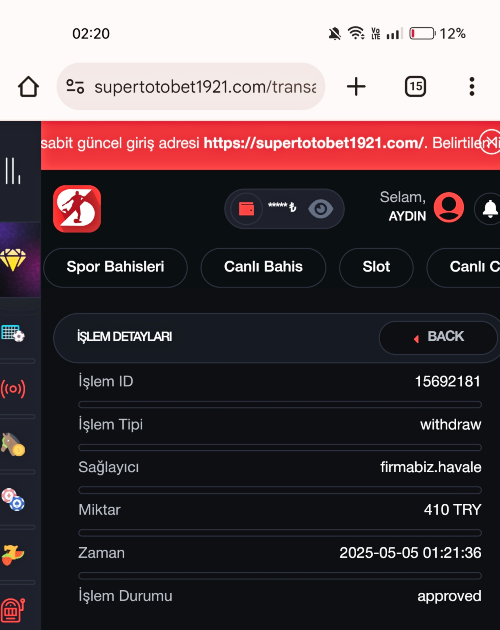Open a new browser tab with plus
The height and width of the screenshot is (630, 500).
[x=356, y=86]
